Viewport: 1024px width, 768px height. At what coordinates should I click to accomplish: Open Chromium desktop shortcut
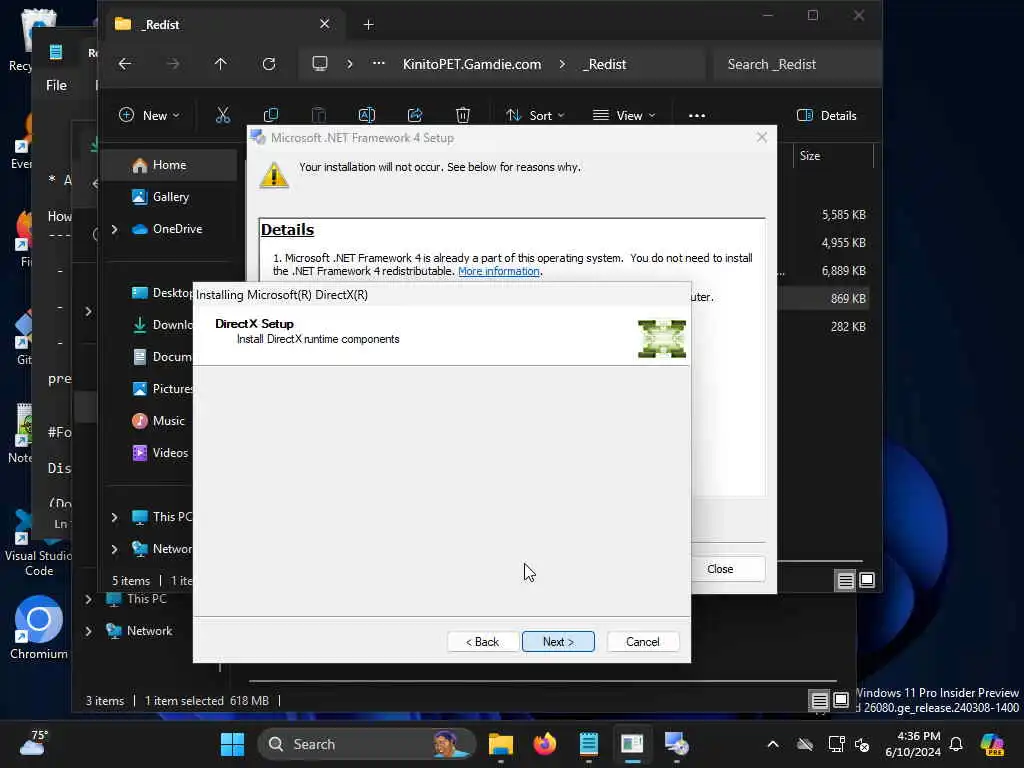(x=39, y=628)
